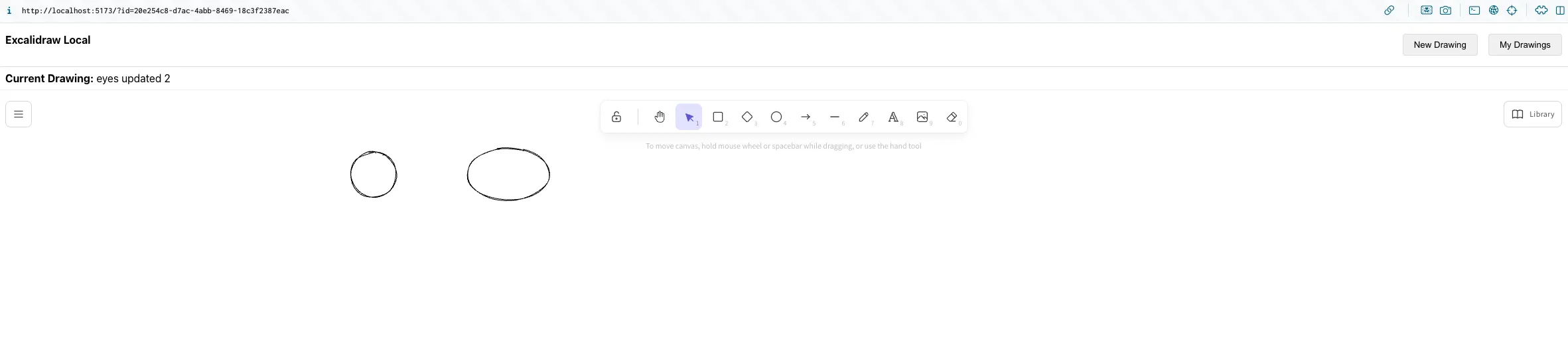This screenshot has height=345, width=1568.
Task: Choose the Text tool
Action: tap(892, 117)
